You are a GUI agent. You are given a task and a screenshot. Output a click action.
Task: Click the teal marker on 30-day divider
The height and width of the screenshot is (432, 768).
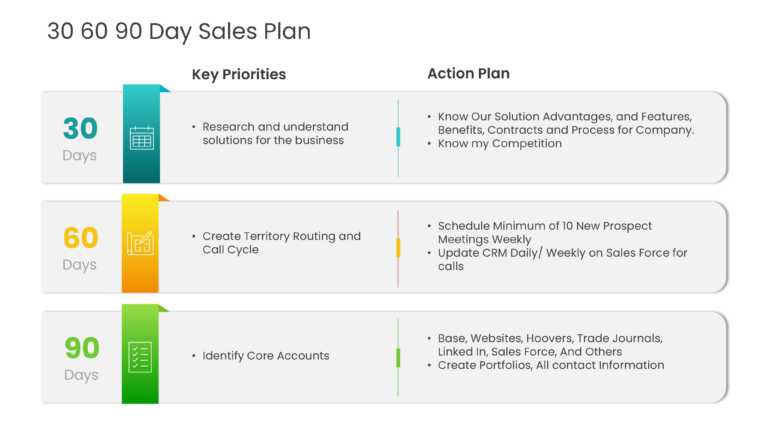coord(398,137)
